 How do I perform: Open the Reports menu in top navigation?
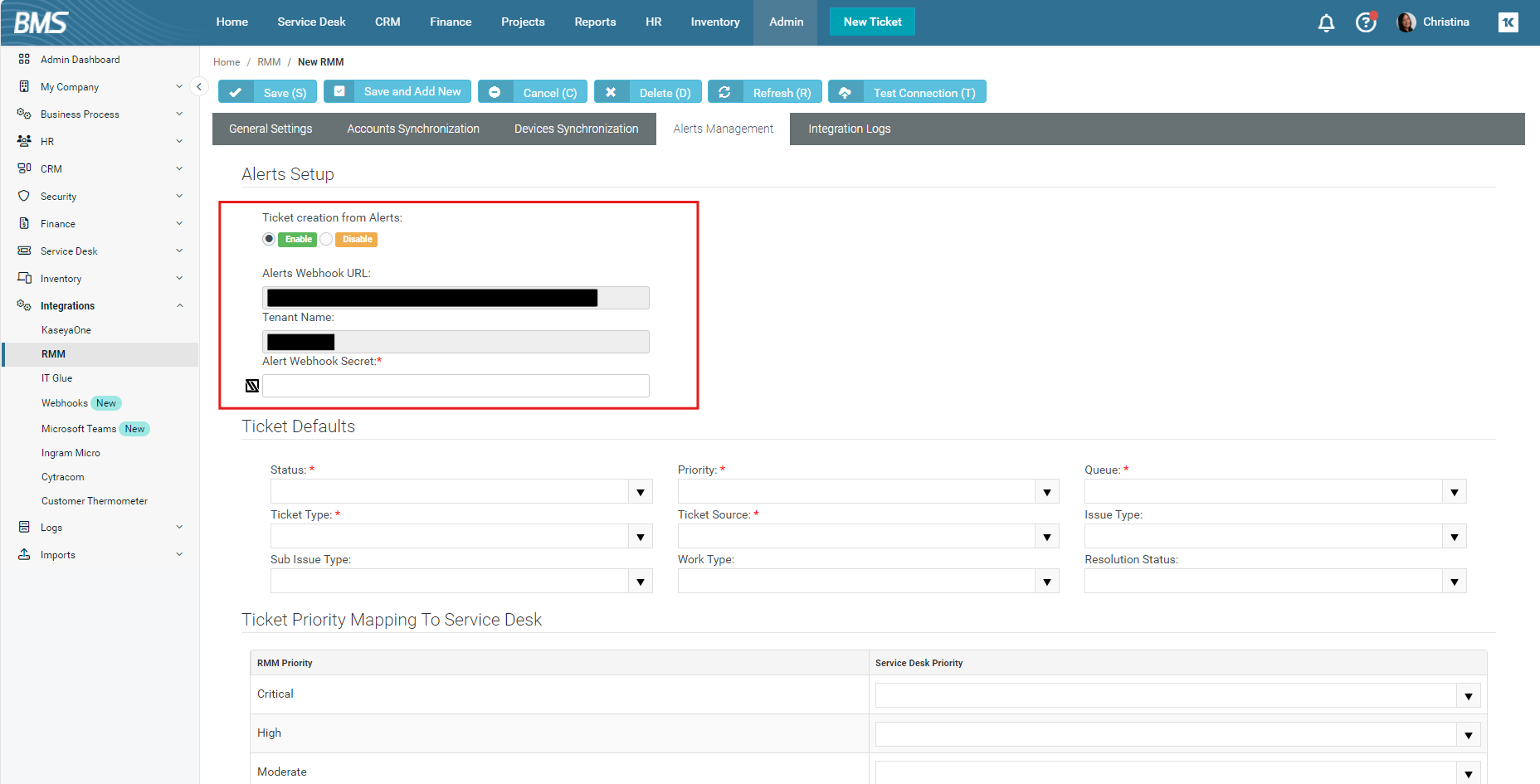click(595, 22)
